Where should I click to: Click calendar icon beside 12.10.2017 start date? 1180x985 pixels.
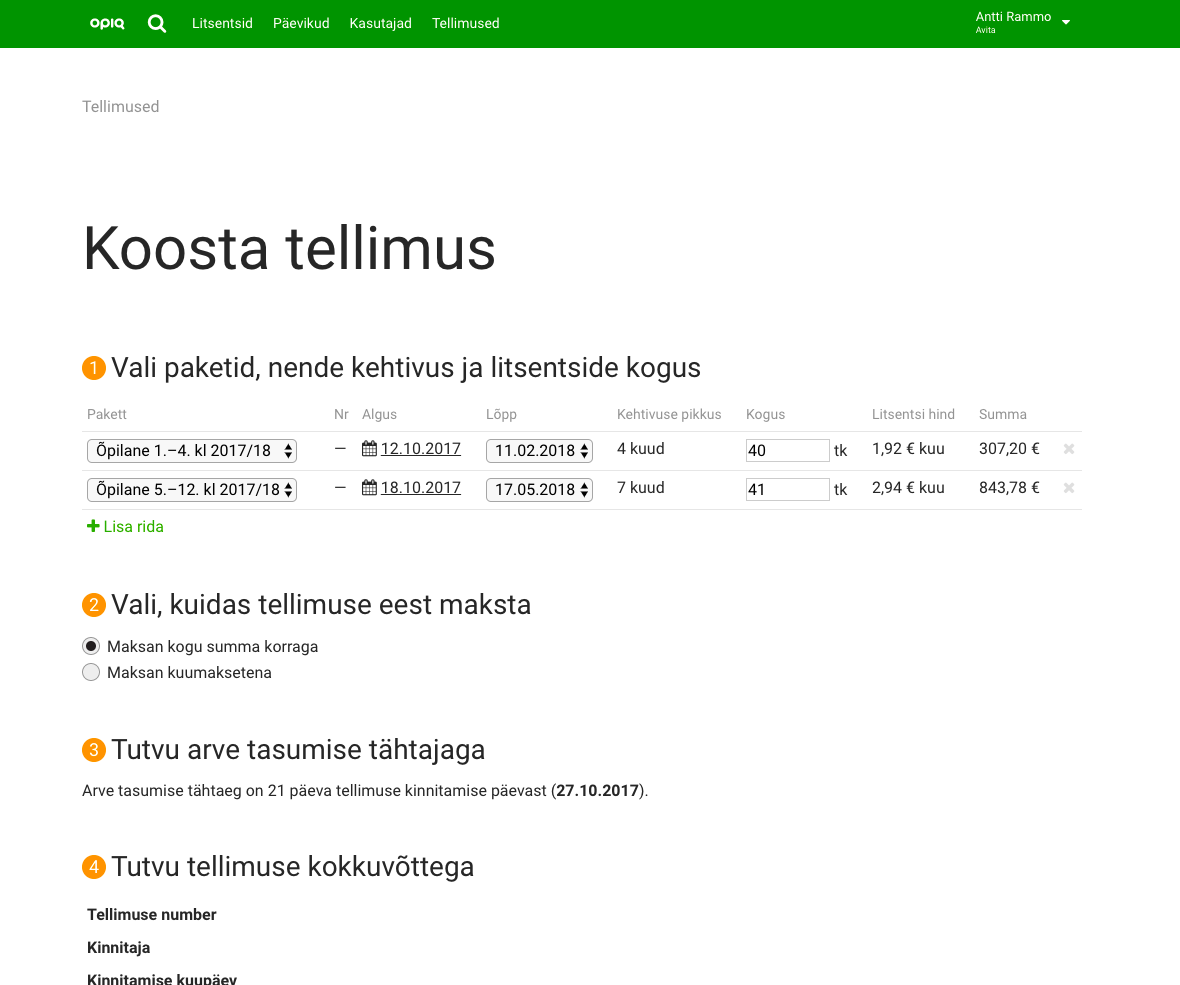(369, 449)
